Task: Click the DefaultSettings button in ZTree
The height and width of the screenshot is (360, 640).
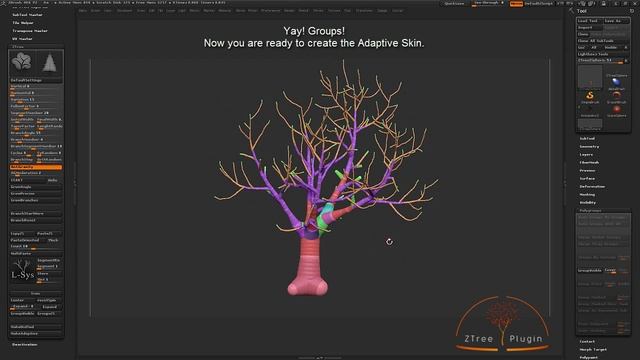Action: (x=36, y=80)
